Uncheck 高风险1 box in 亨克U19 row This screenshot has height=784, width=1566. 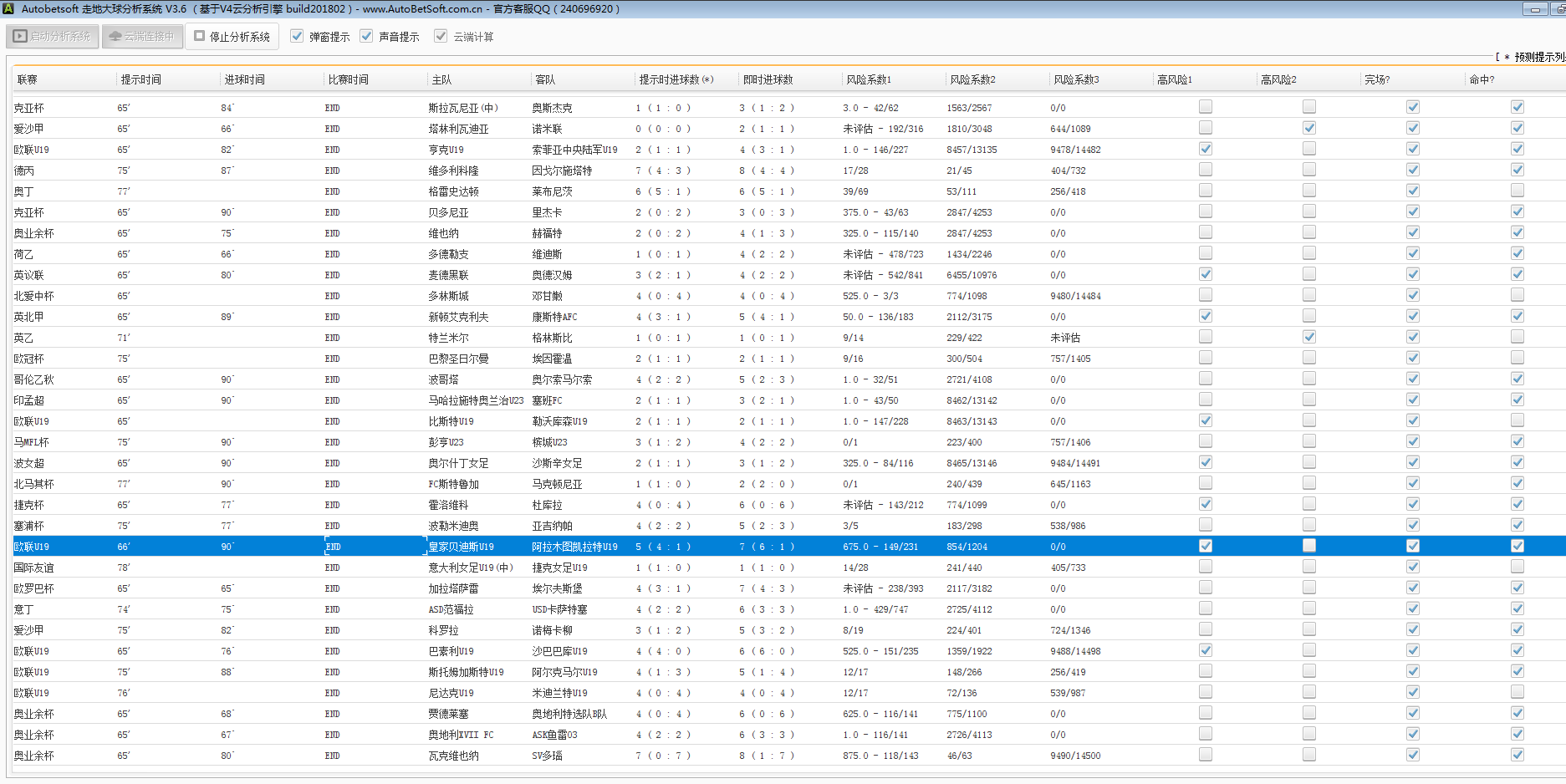1205,149
